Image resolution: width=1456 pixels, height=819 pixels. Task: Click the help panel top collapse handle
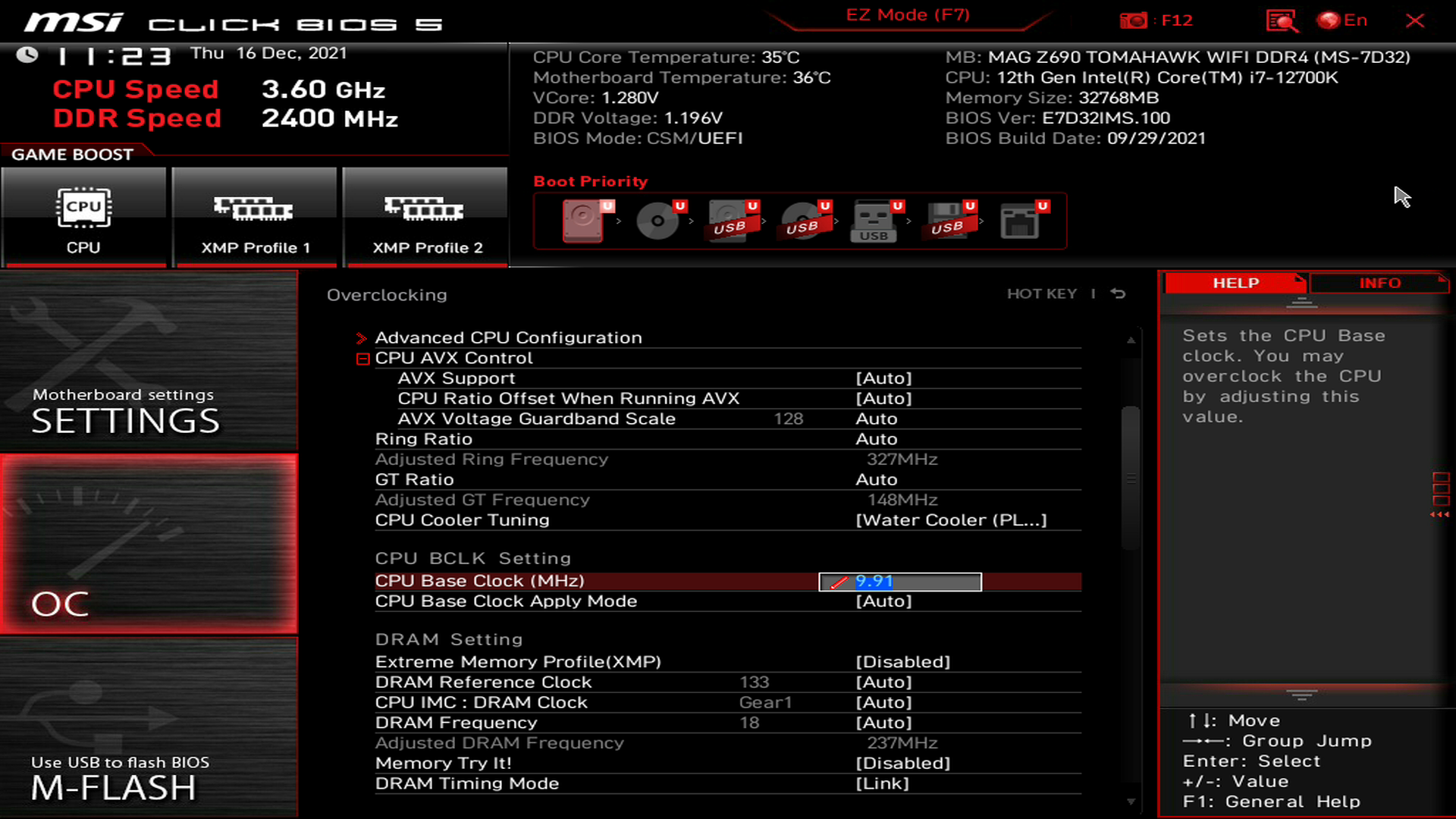[x=1301, y=303]
